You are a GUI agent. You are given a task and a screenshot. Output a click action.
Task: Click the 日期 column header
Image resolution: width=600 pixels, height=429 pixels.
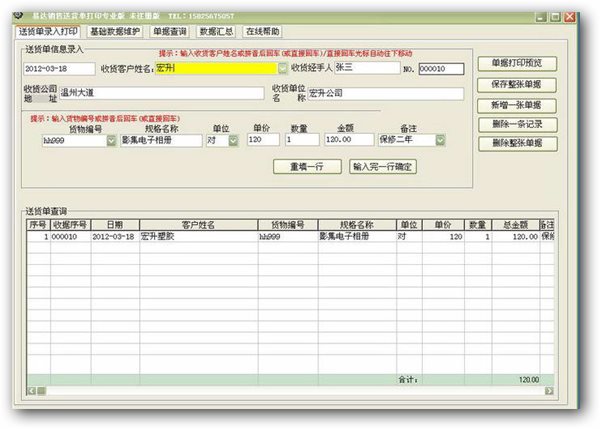(115, 225)
